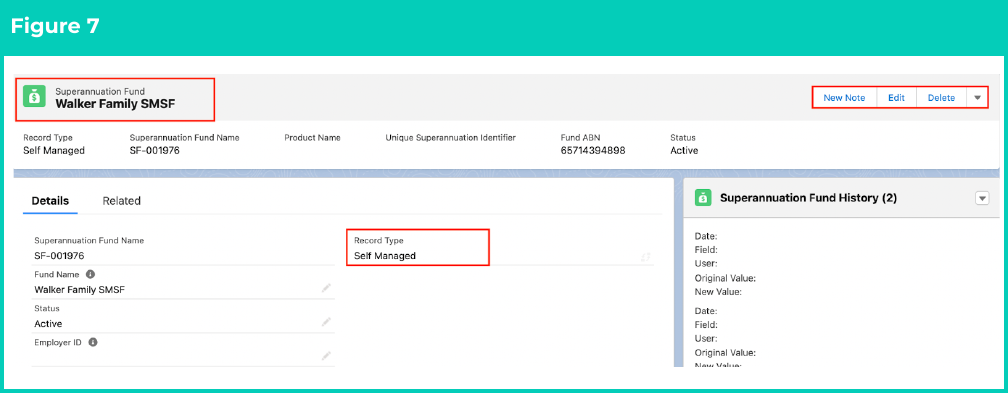
Task: Edit Status field with pencil icon
Action: click(326, 322)
